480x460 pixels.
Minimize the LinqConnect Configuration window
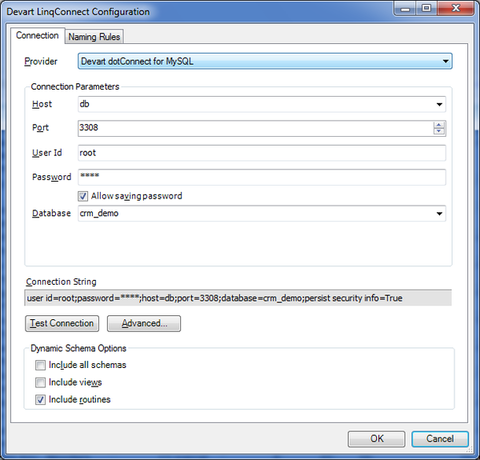click(x=405, y=8)
